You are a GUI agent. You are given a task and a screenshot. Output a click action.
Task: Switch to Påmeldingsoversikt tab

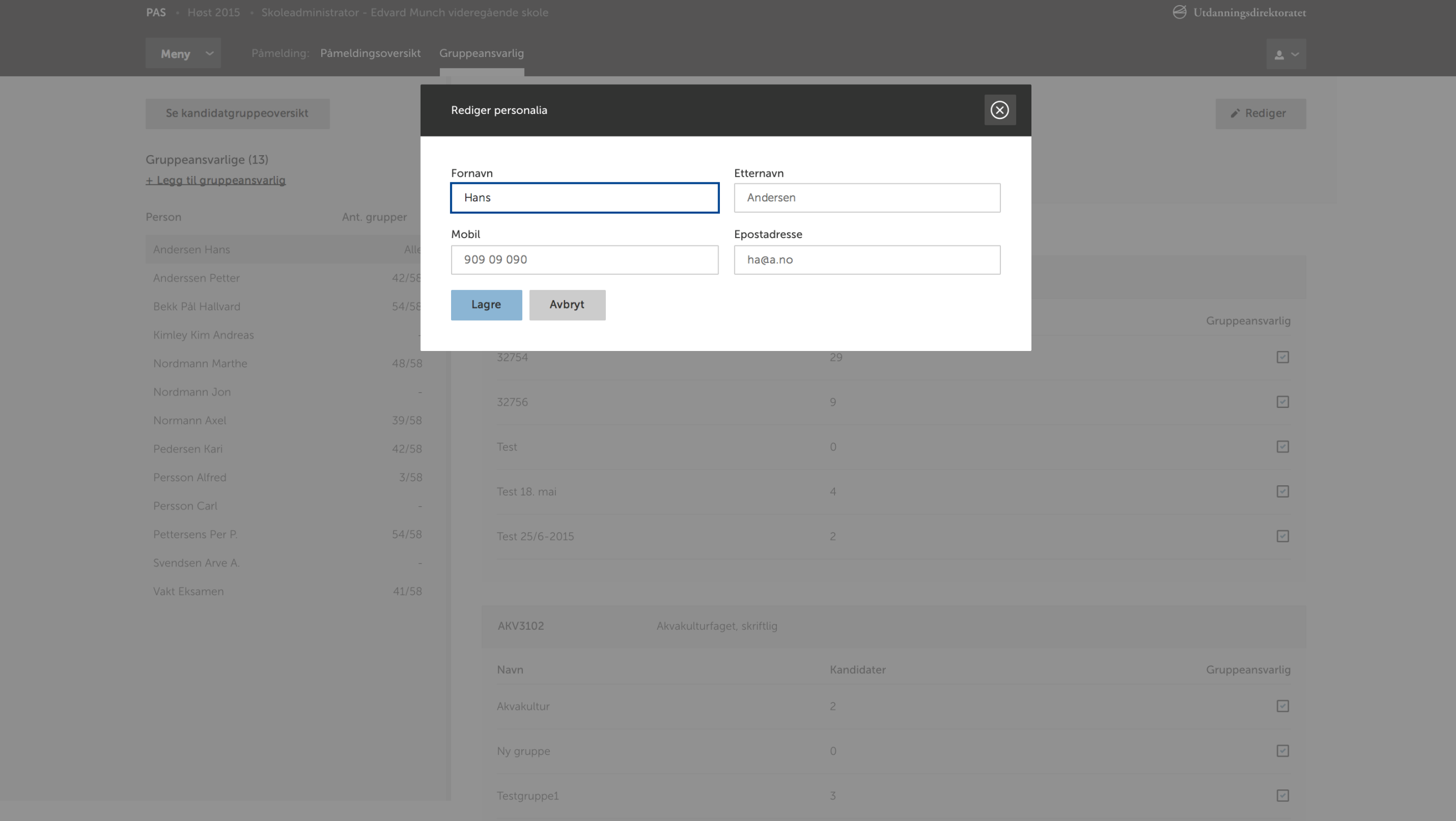[370, 53]
